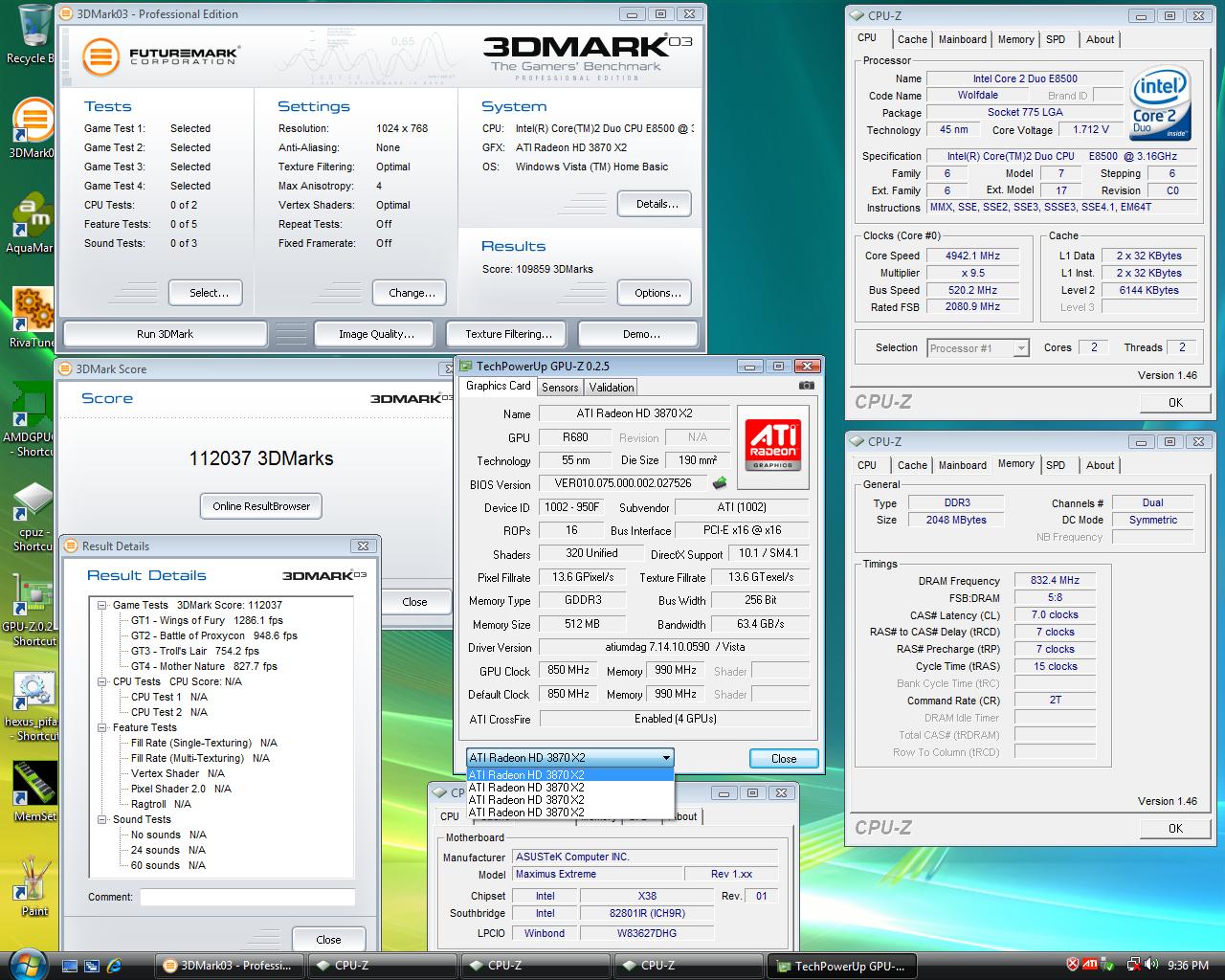Screen dimensions: 1225x980
Task: Select the GT4 - Mother Nature row
Action: tap(204, 666)
